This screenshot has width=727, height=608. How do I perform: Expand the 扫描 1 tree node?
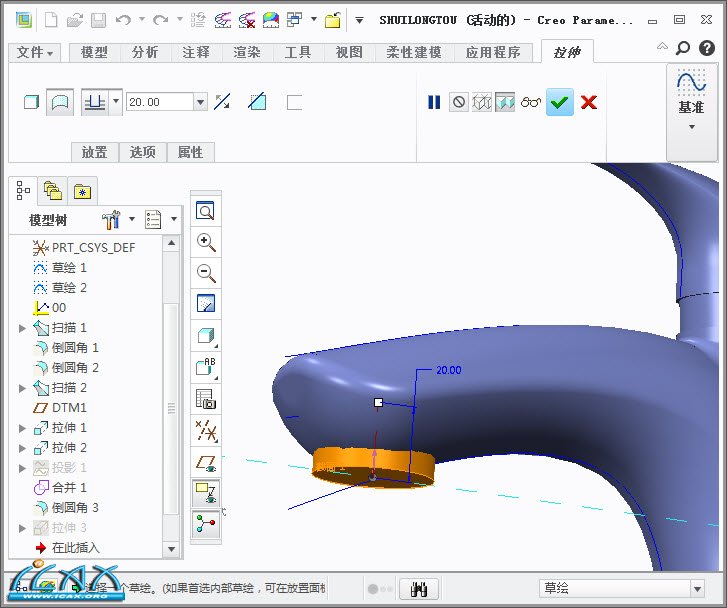(x=23, y=328)
